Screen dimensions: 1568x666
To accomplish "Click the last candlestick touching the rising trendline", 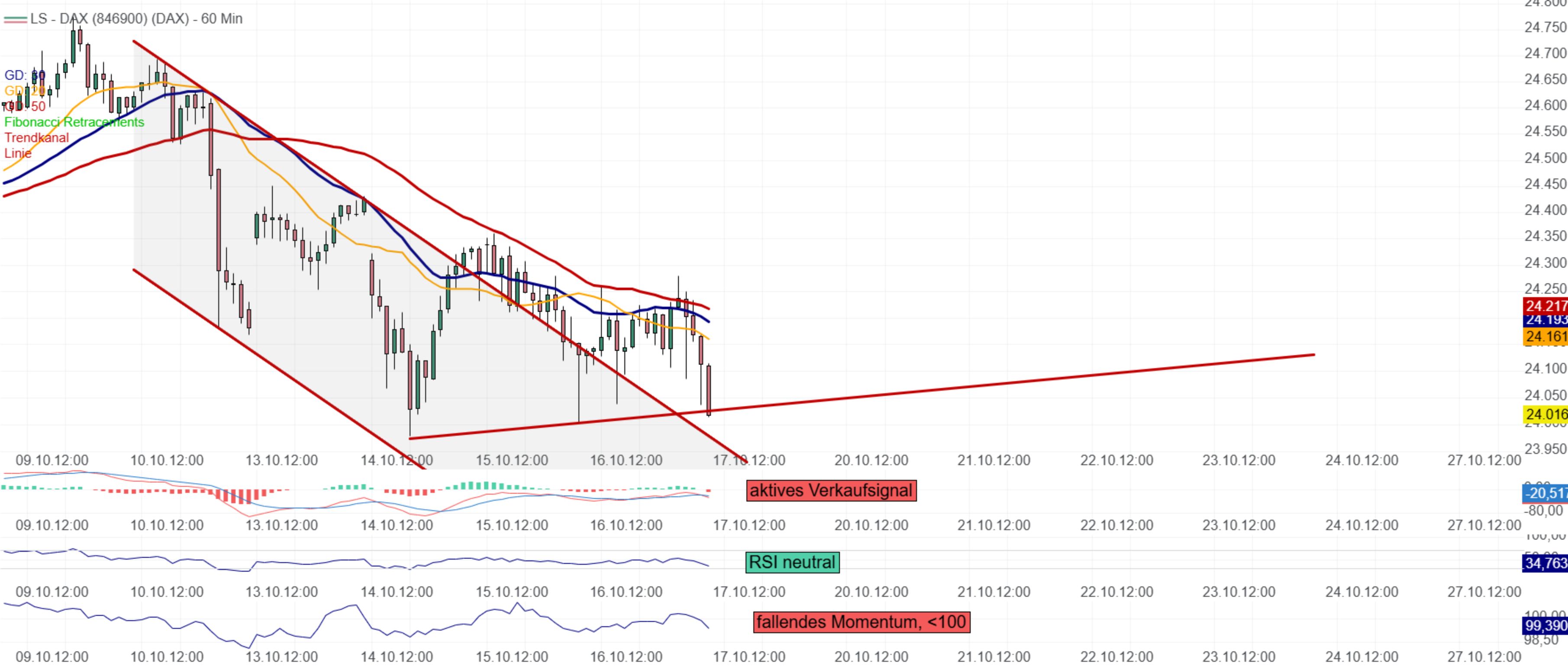I will [709, 390].
